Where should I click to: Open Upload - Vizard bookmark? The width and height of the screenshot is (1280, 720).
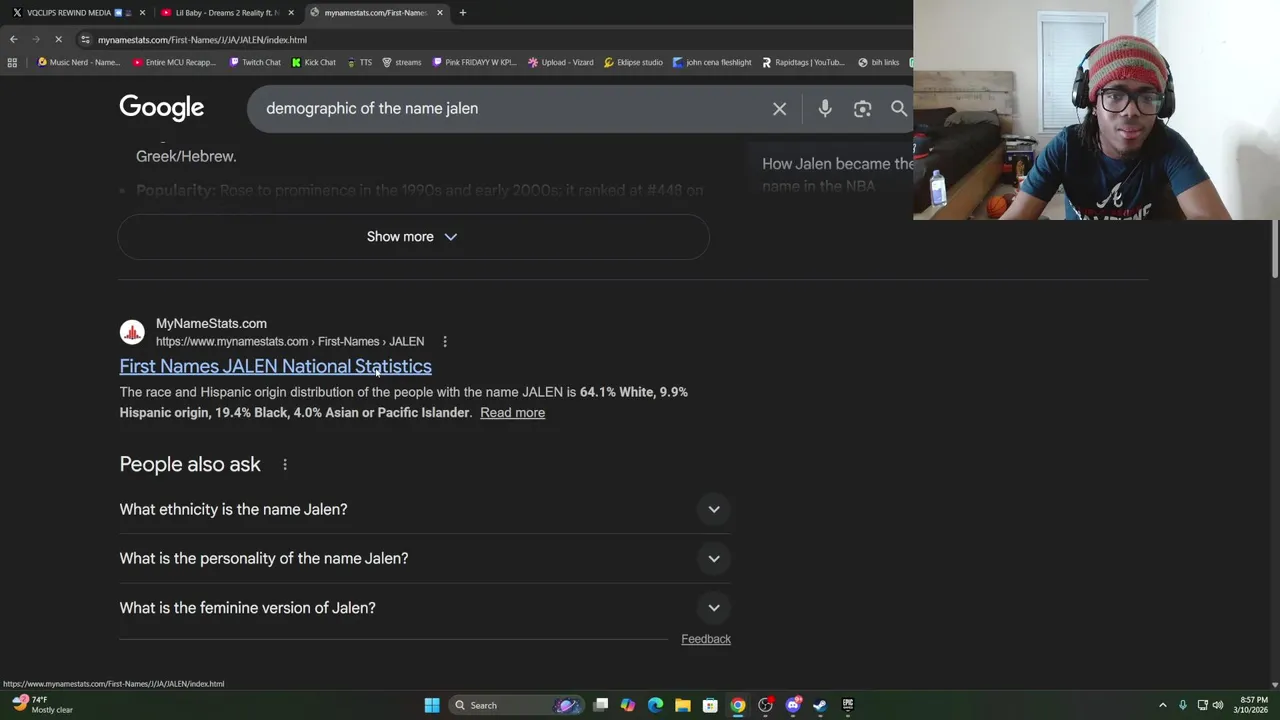coord(561,62)
